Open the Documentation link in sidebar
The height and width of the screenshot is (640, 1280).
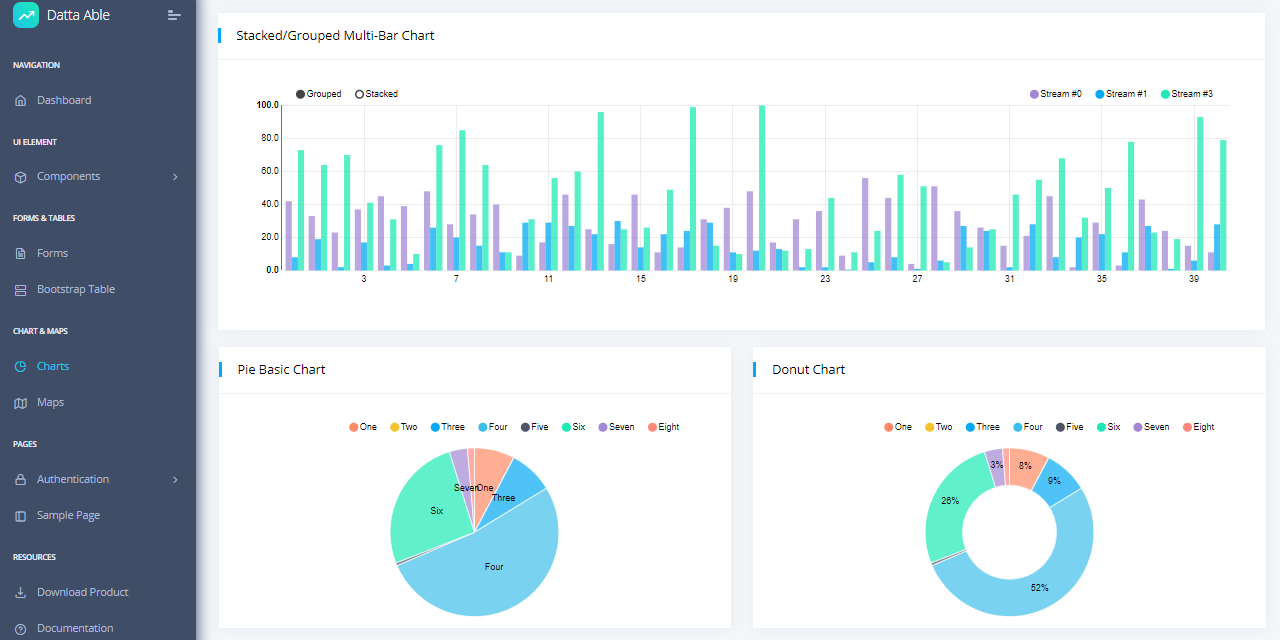[x=75, y=628]
